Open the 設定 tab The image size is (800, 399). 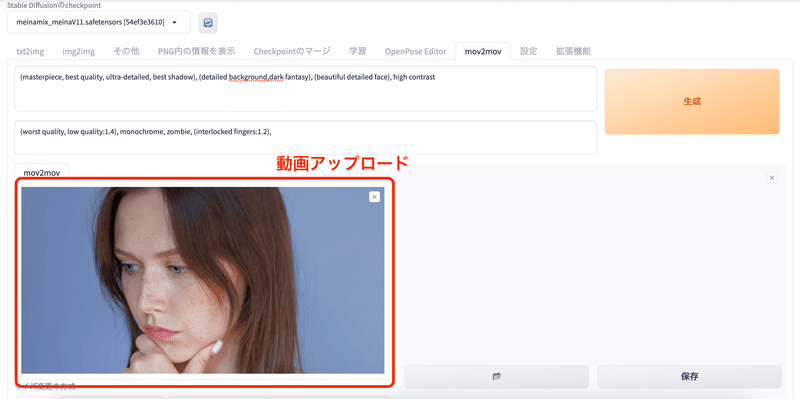pos(528,51)
